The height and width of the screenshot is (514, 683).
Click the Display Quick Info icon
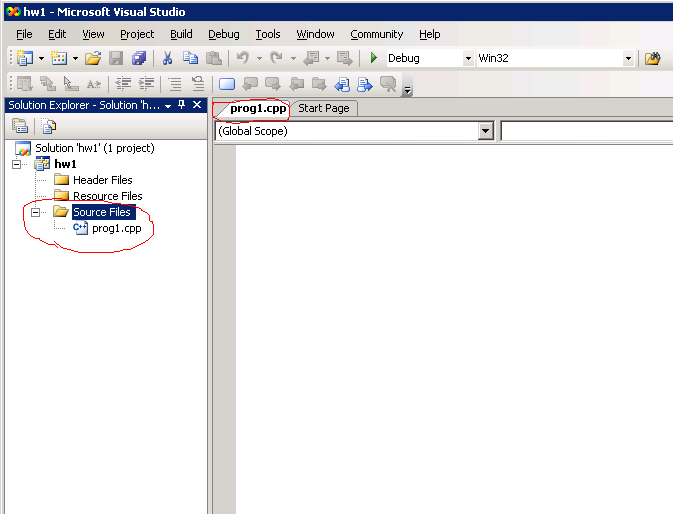point(71,83)
